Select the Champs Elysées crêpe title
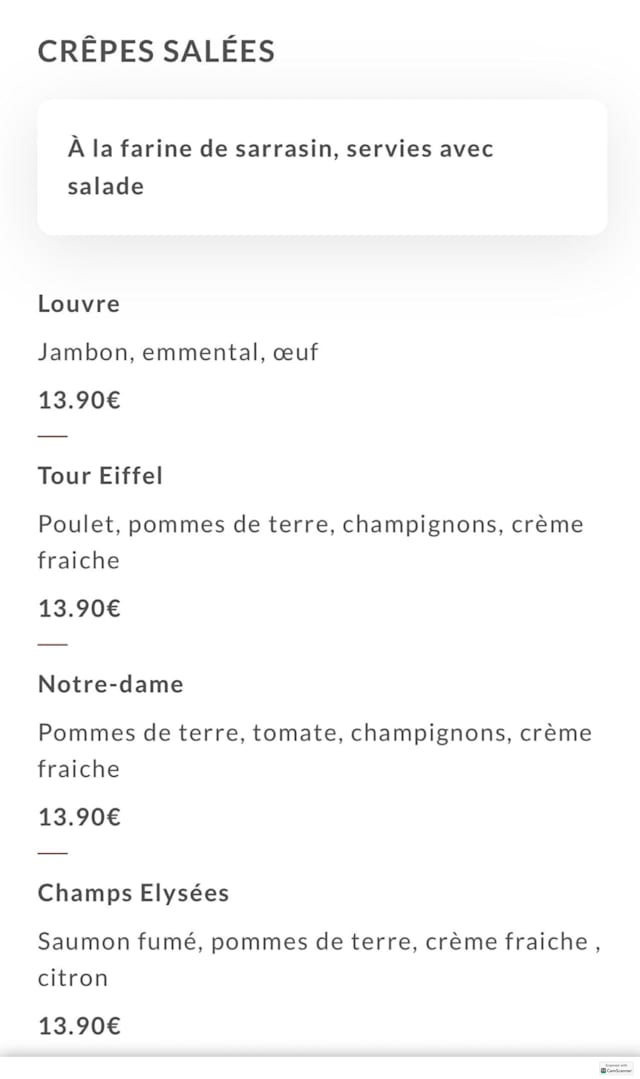Screen dimensions: 640x1079 [x=133, y=893]
